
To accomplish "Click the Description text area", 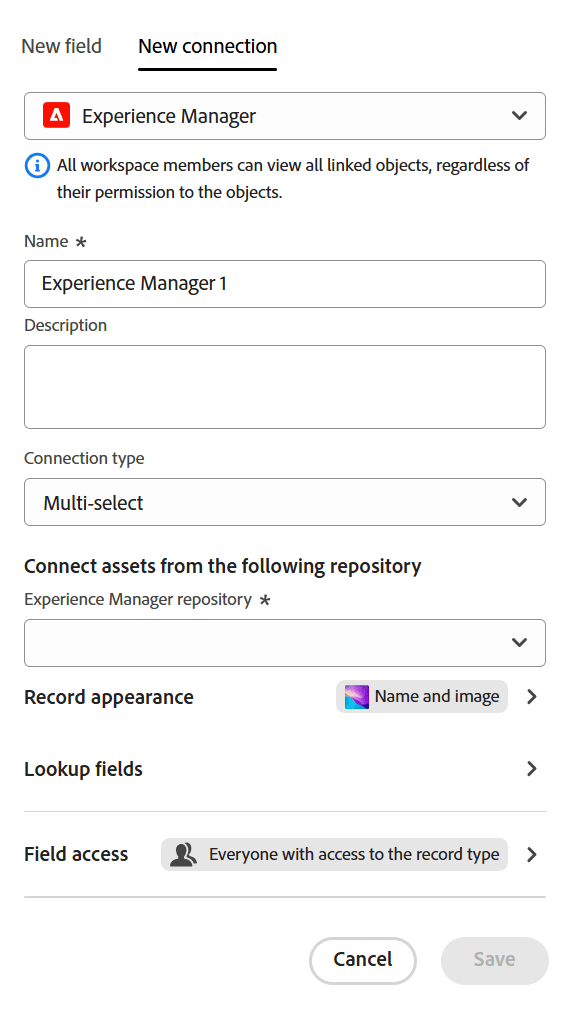I will point(285,387).
